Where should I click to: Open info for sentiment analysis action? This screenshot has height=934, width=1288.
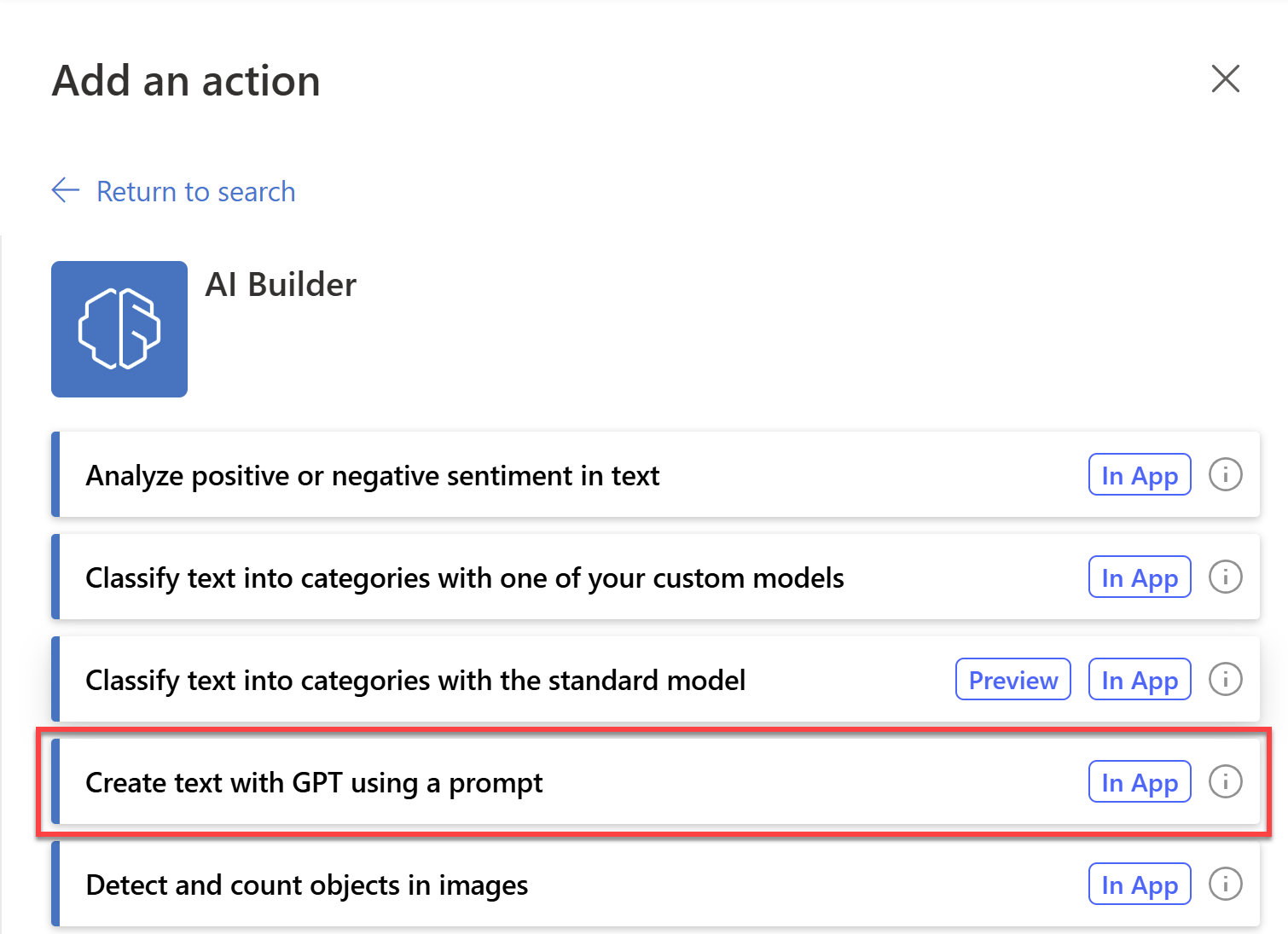[1226, 474]
